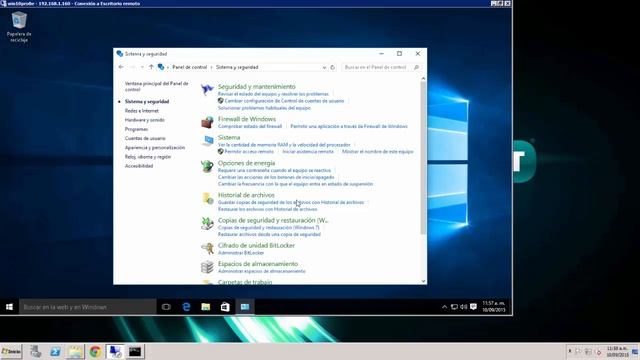The height and width of the screenshot is (360, 640).
Task: Select Programas category
Action: (136, 129)
